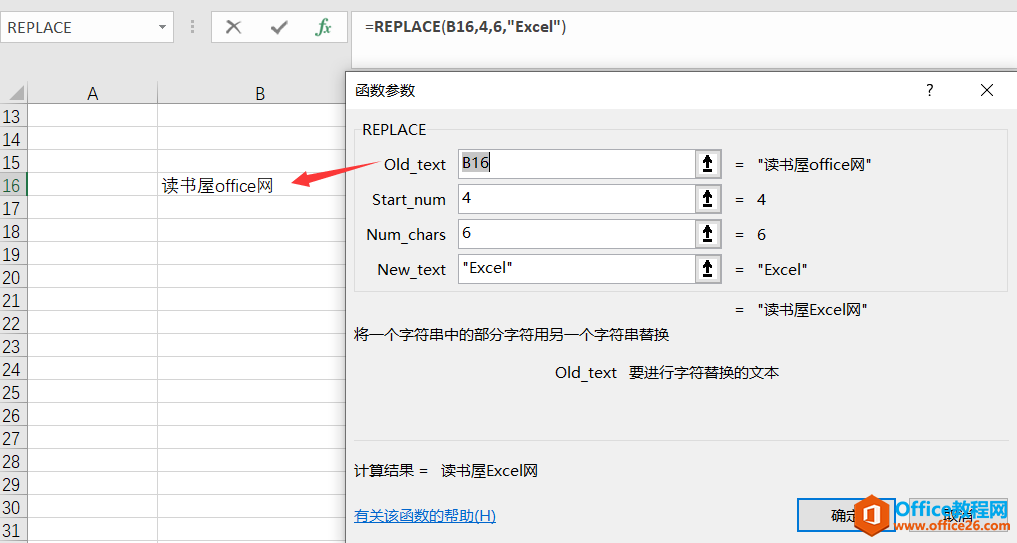Click the formula bar with REPLACE formula

pyautogui.click(x=684, y=39)
